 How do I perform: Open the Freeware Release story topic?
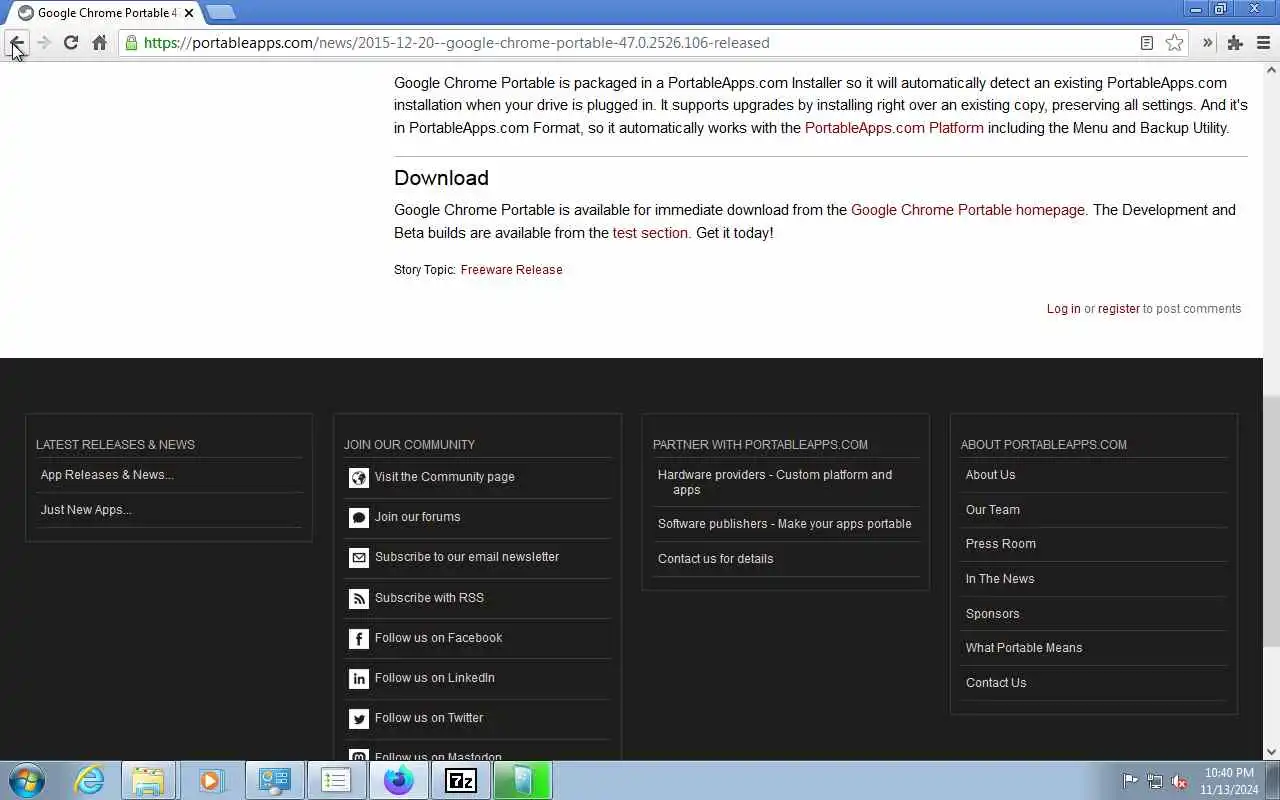(511, 270)
